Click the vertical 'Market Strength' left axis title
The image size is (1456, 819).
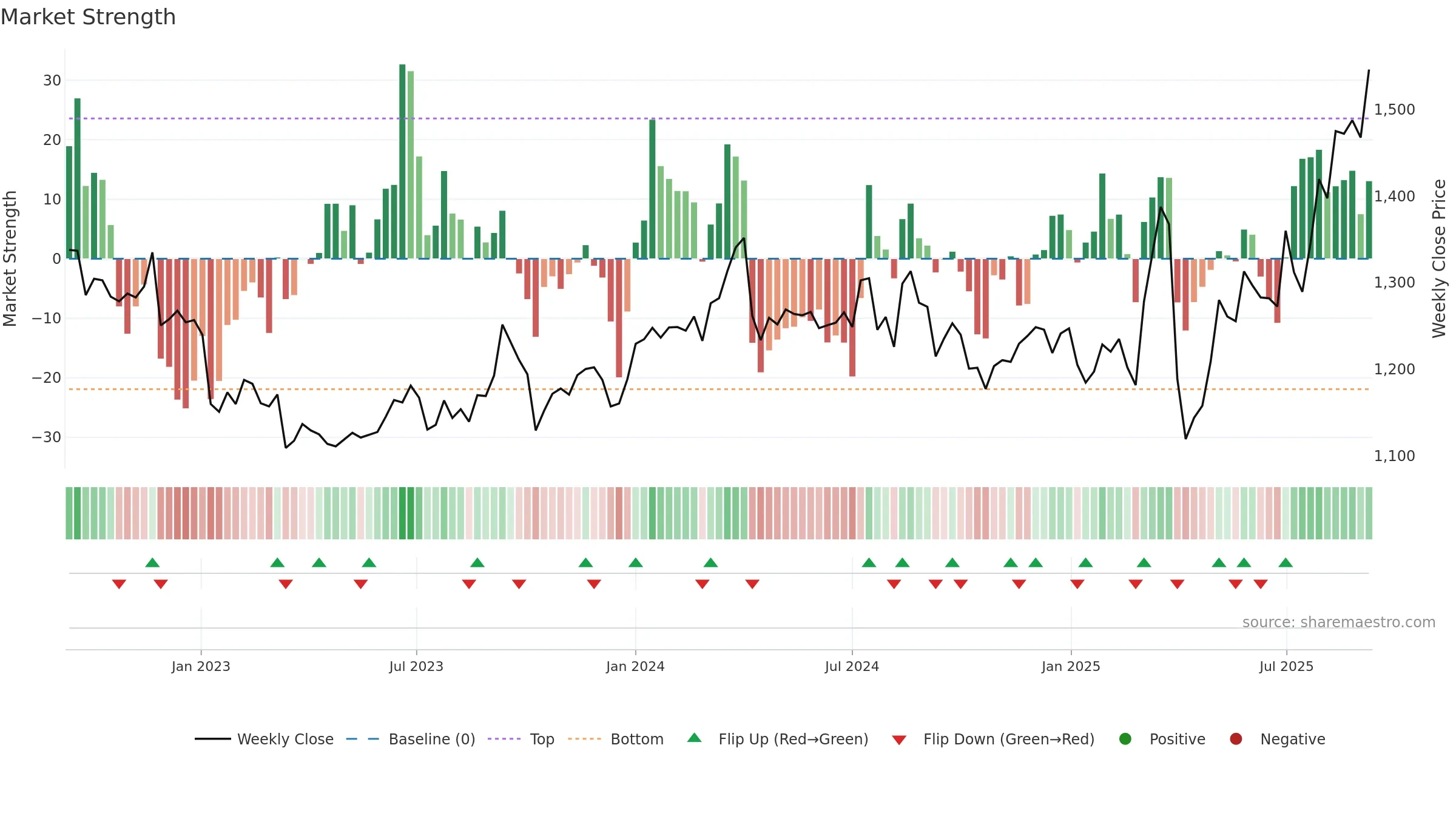(10, 258)
